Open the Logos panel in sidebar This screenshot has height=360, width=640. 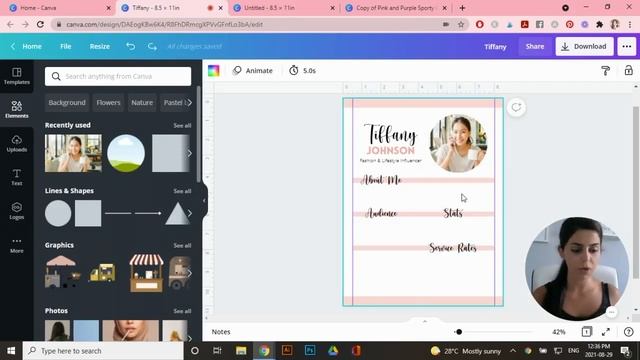[17, 211]
